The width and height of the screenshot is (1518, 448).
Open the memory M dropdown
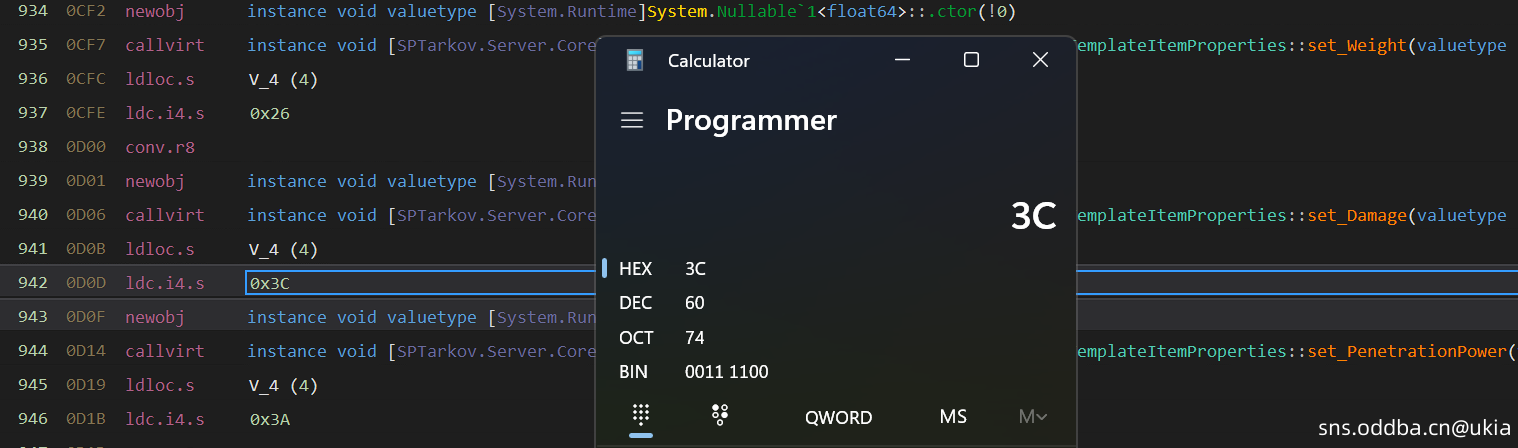pos(1032,417)
